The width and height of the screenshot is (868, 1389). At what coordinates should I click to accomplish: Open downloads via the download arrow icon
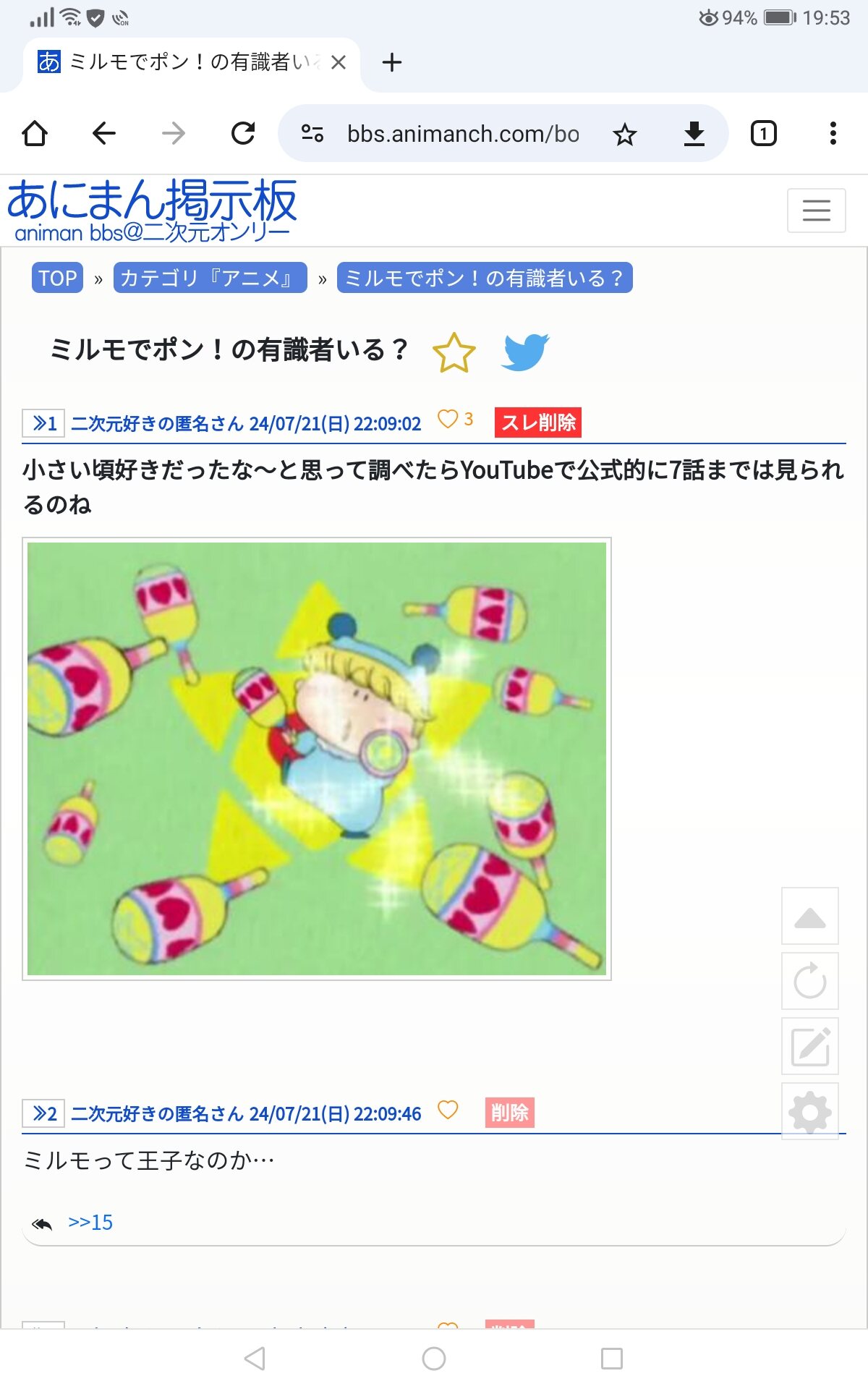pos(694,134)
